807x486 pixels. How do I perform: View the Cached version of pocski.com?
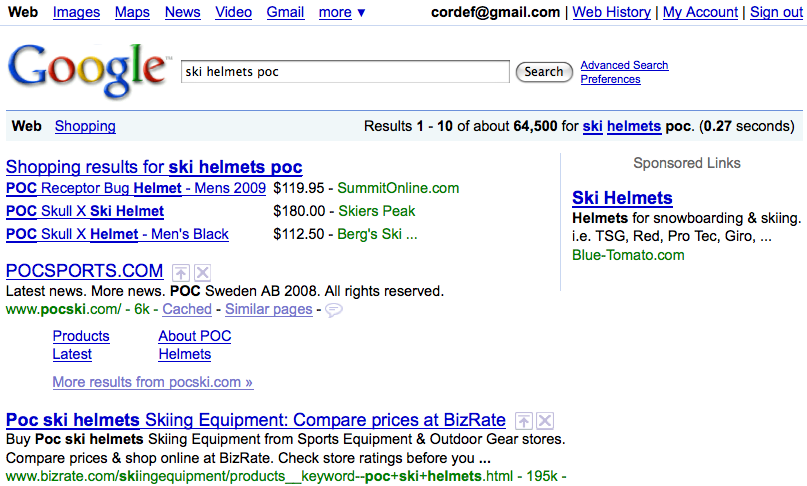pyautogui.click(x=187, y=309)
